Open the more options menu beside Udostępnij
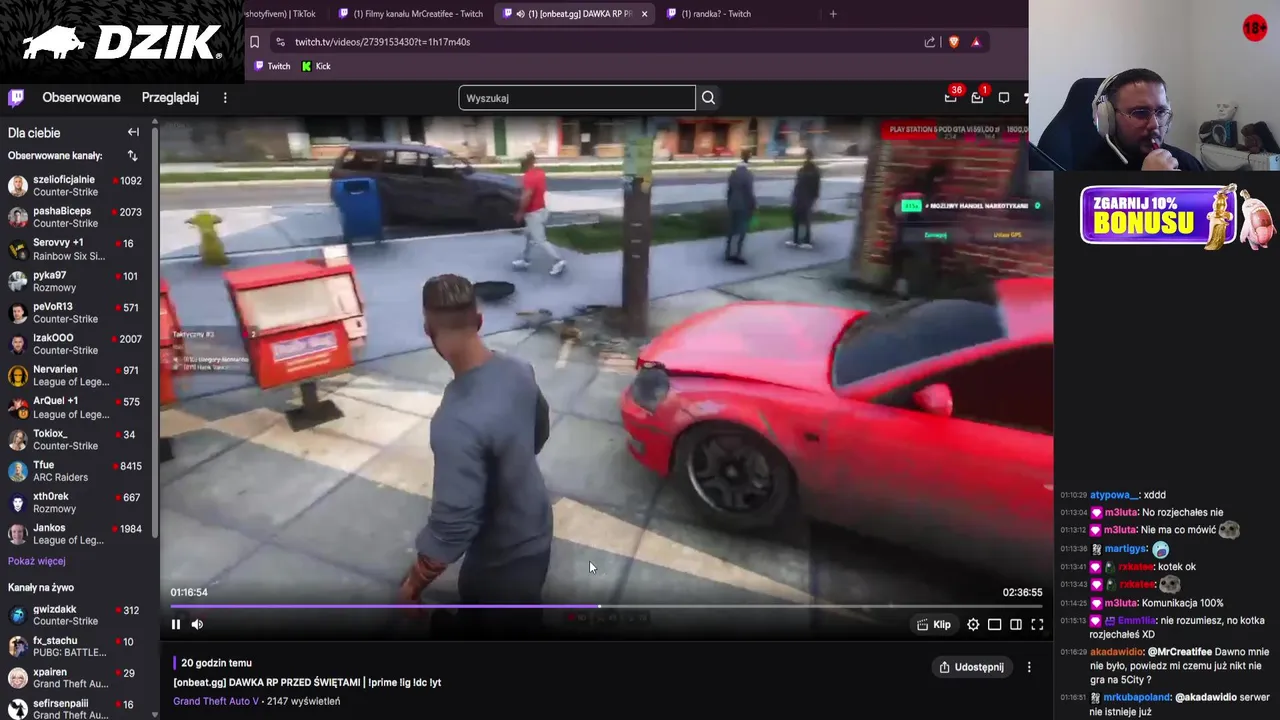1280x720 pixels. click(1029, 667)
